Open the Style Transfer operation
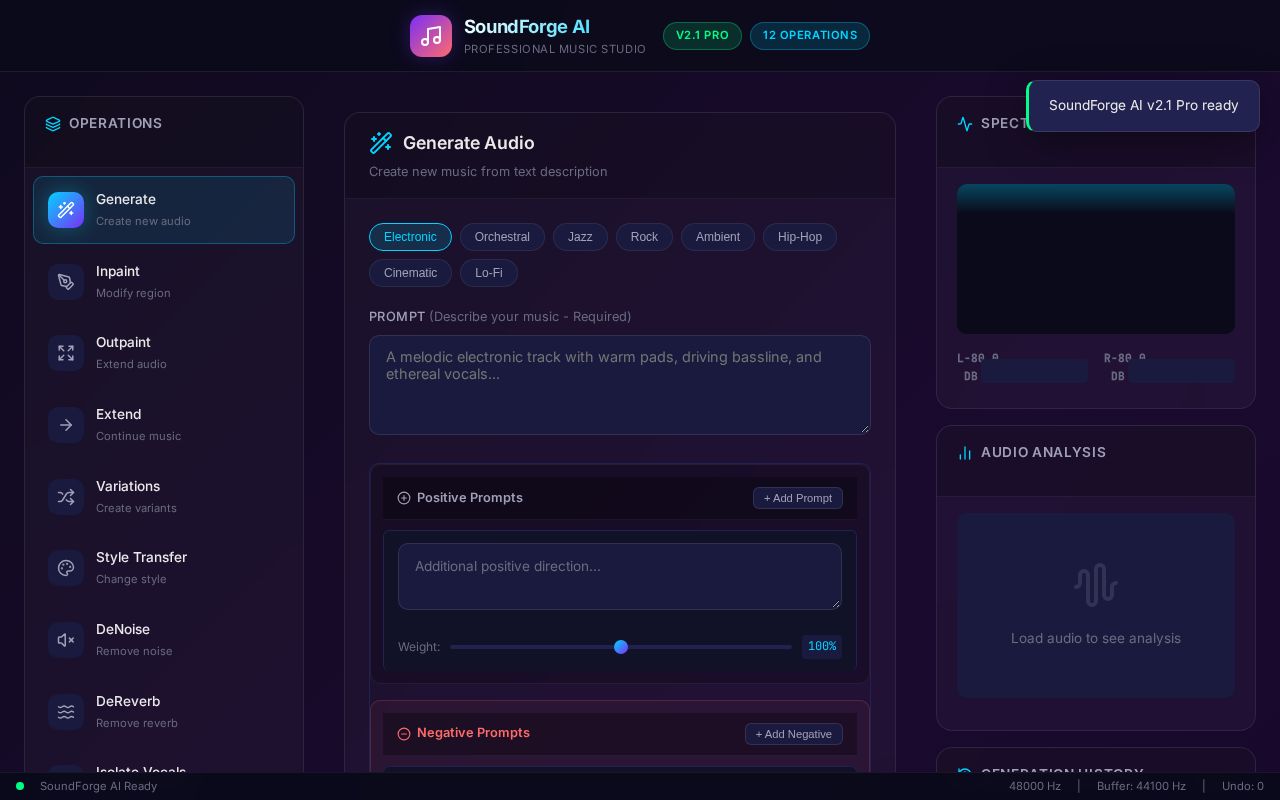The width and height of the screenshot is (1280, 800). [164, 568]
